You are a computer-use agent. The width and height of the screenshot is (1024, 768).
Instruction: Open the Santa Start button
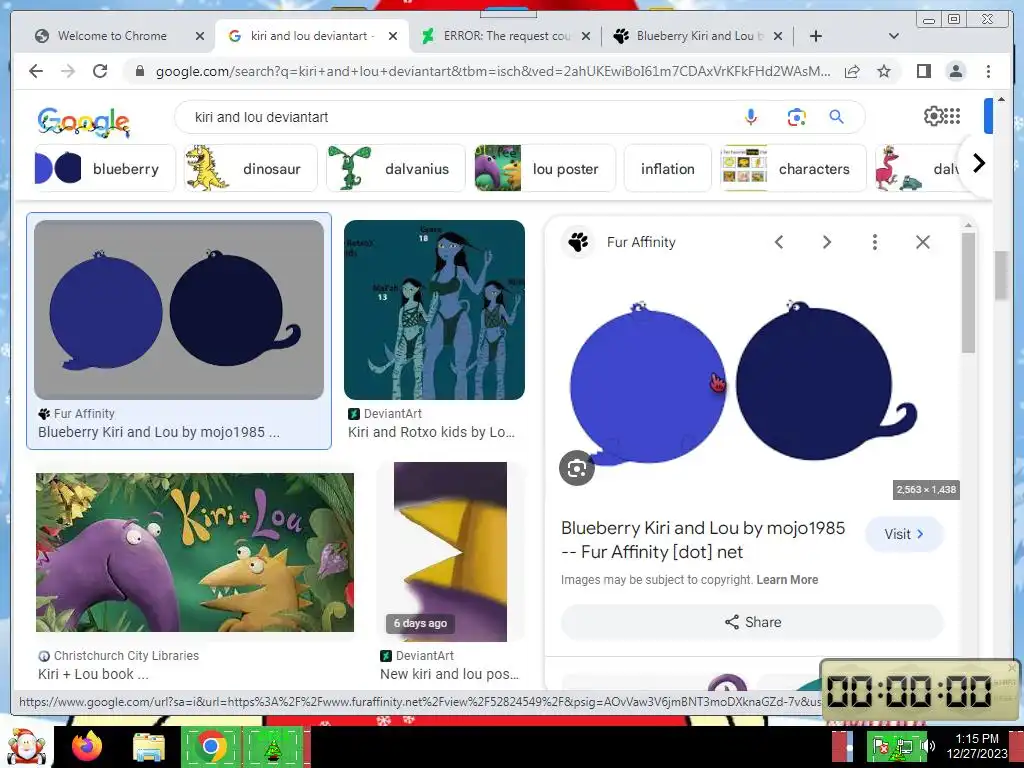(x=26, y=746)
